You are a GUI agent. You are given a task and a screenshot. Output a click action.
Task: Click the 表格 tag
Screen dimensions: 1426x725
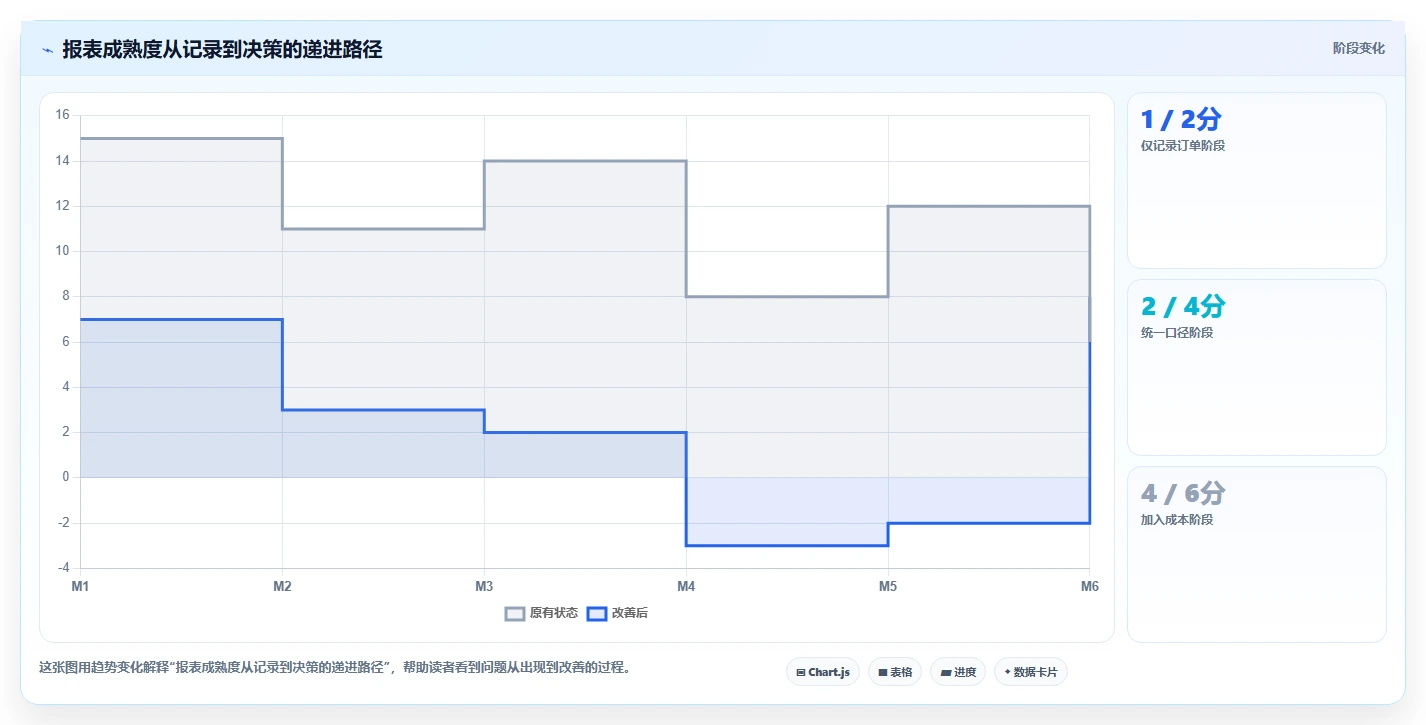pos(895,672)
